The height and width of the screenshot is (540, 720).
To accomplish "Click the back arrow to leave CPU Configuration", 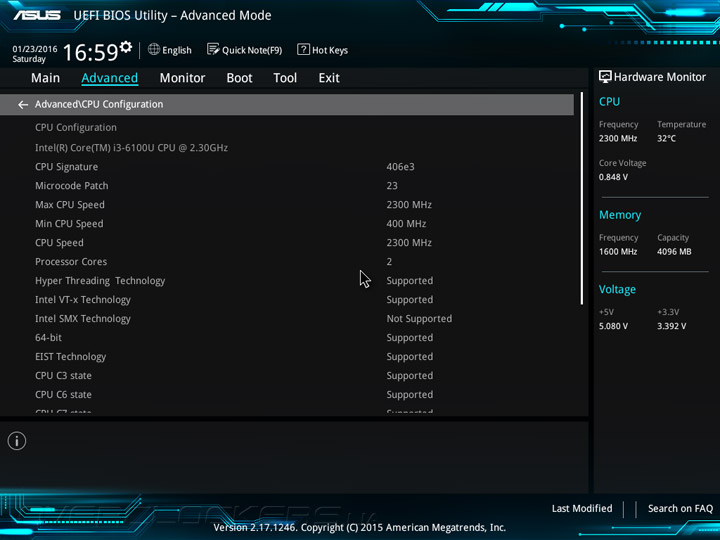I will click(x=23, y=105).
